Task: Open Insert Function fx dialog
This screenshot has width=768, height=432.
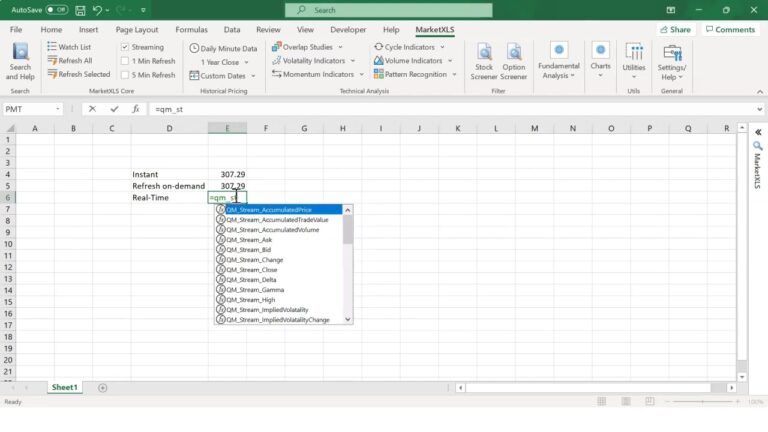Action: [x=136, y=109]
